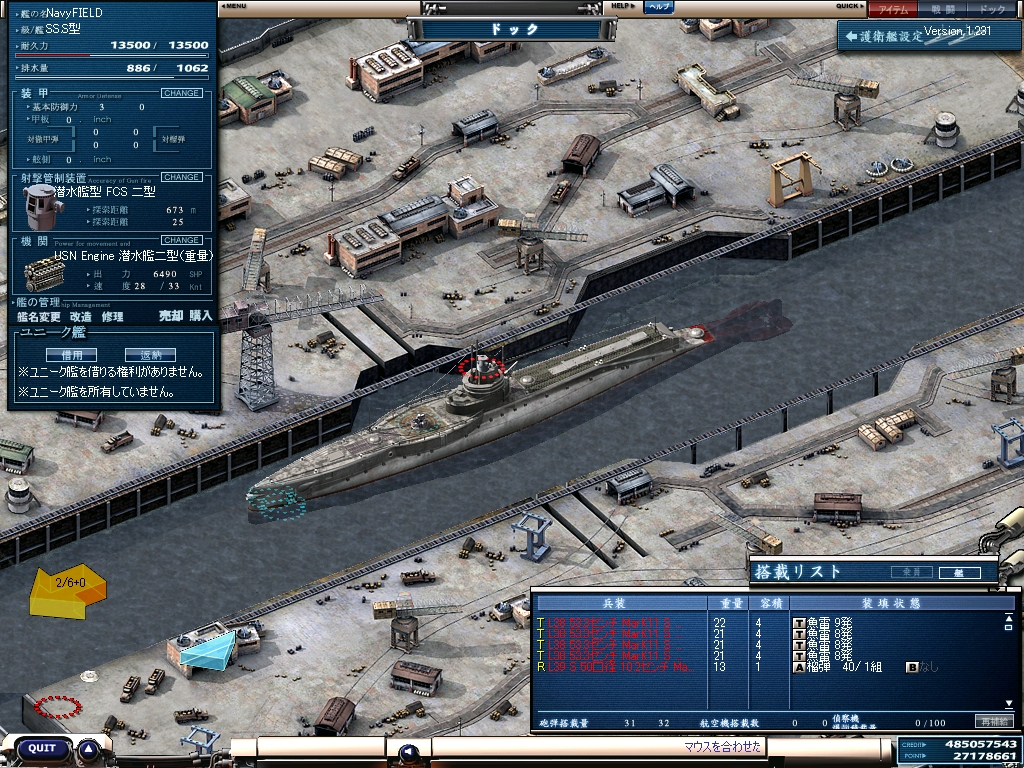
Task: Click the round icon in bottom bar
Action: coord(409,752)
